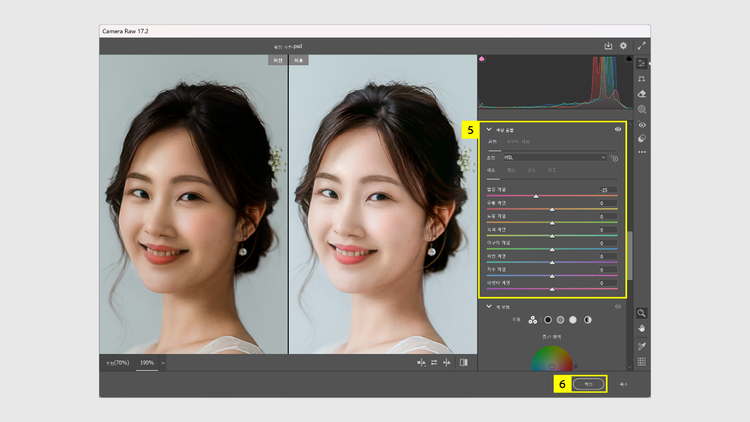Open the Presets overlapping circles icon

[x=641, y=139]
